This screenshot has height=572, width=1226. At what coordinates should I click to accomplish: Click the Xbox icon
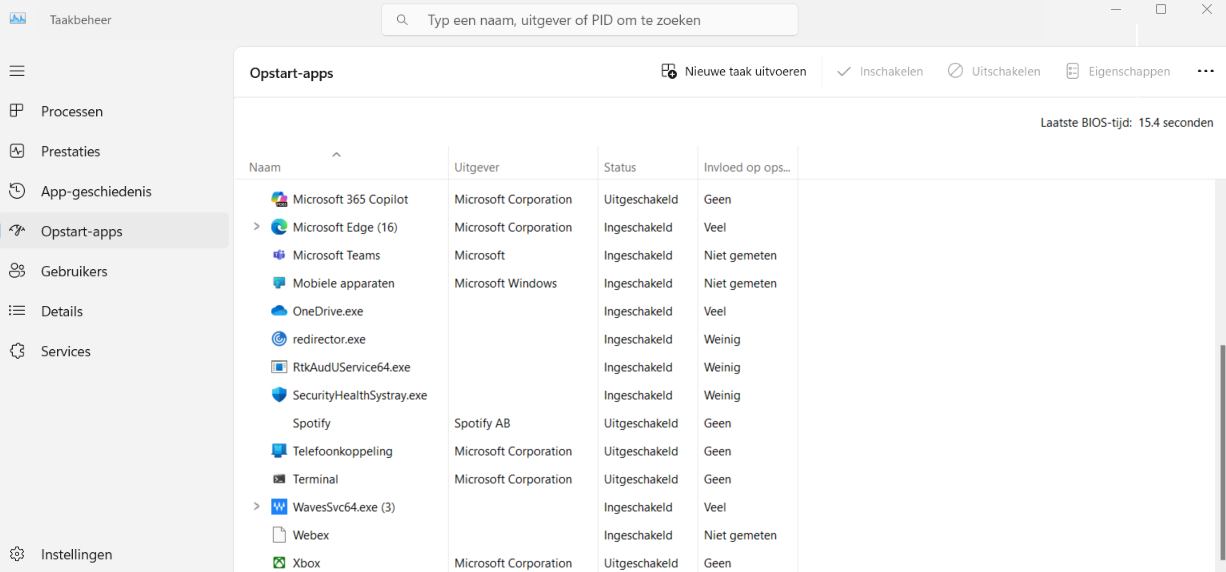pos(279,563)
